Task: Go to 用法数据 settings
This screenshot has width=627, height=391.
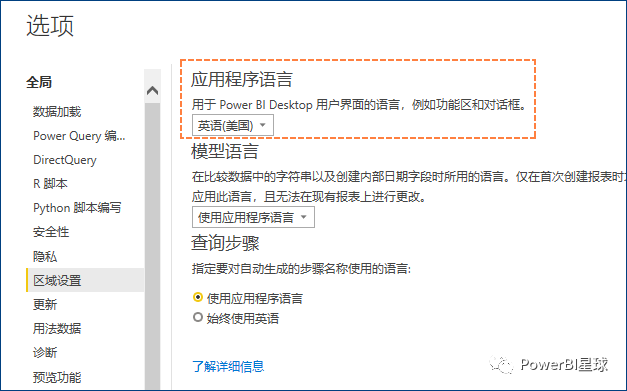Action: (x=57, y=329)
